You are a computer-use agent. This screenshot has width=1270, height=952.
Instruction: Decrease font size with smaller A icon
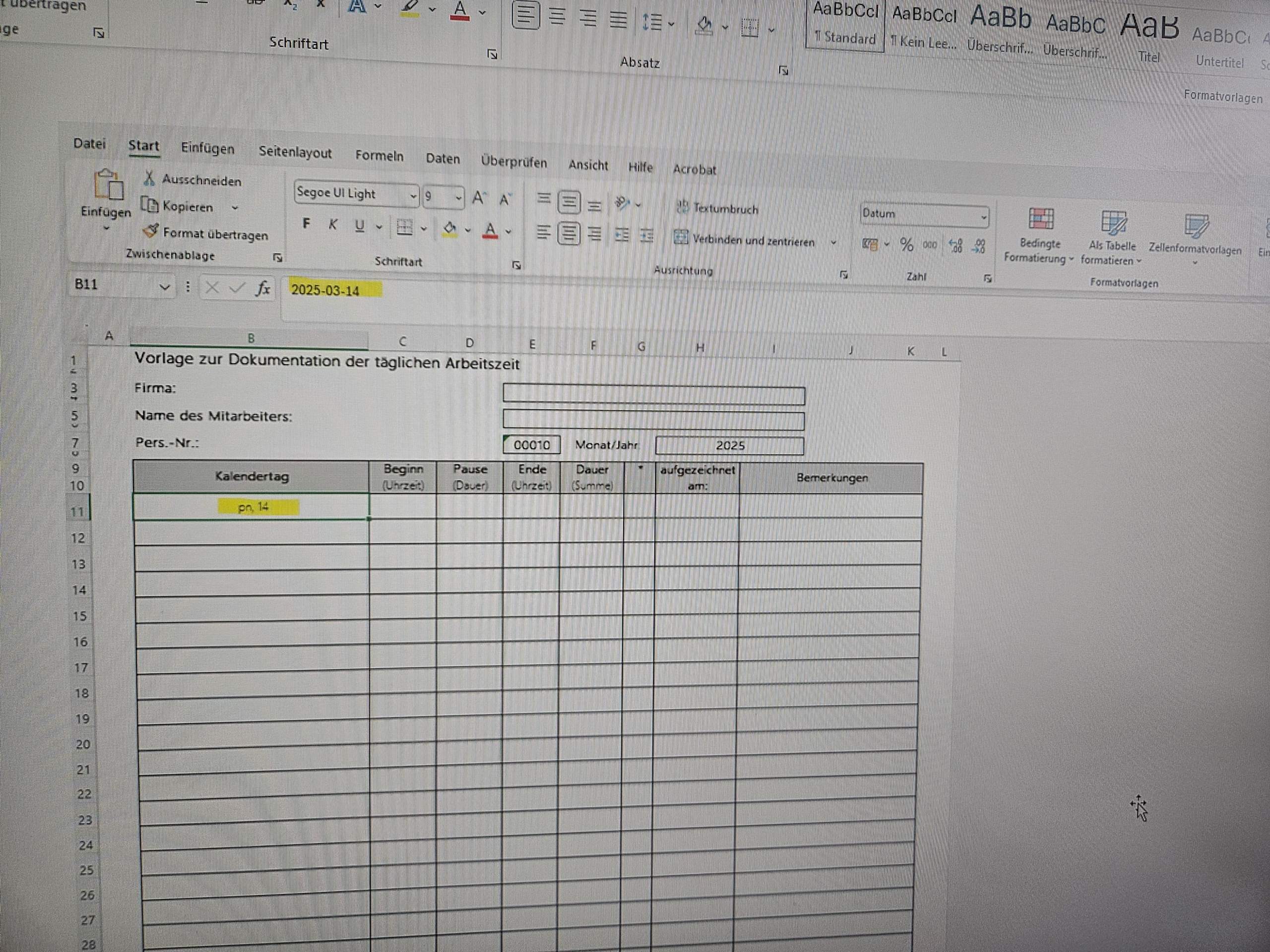pyautogui.click(x=505, y=200)
